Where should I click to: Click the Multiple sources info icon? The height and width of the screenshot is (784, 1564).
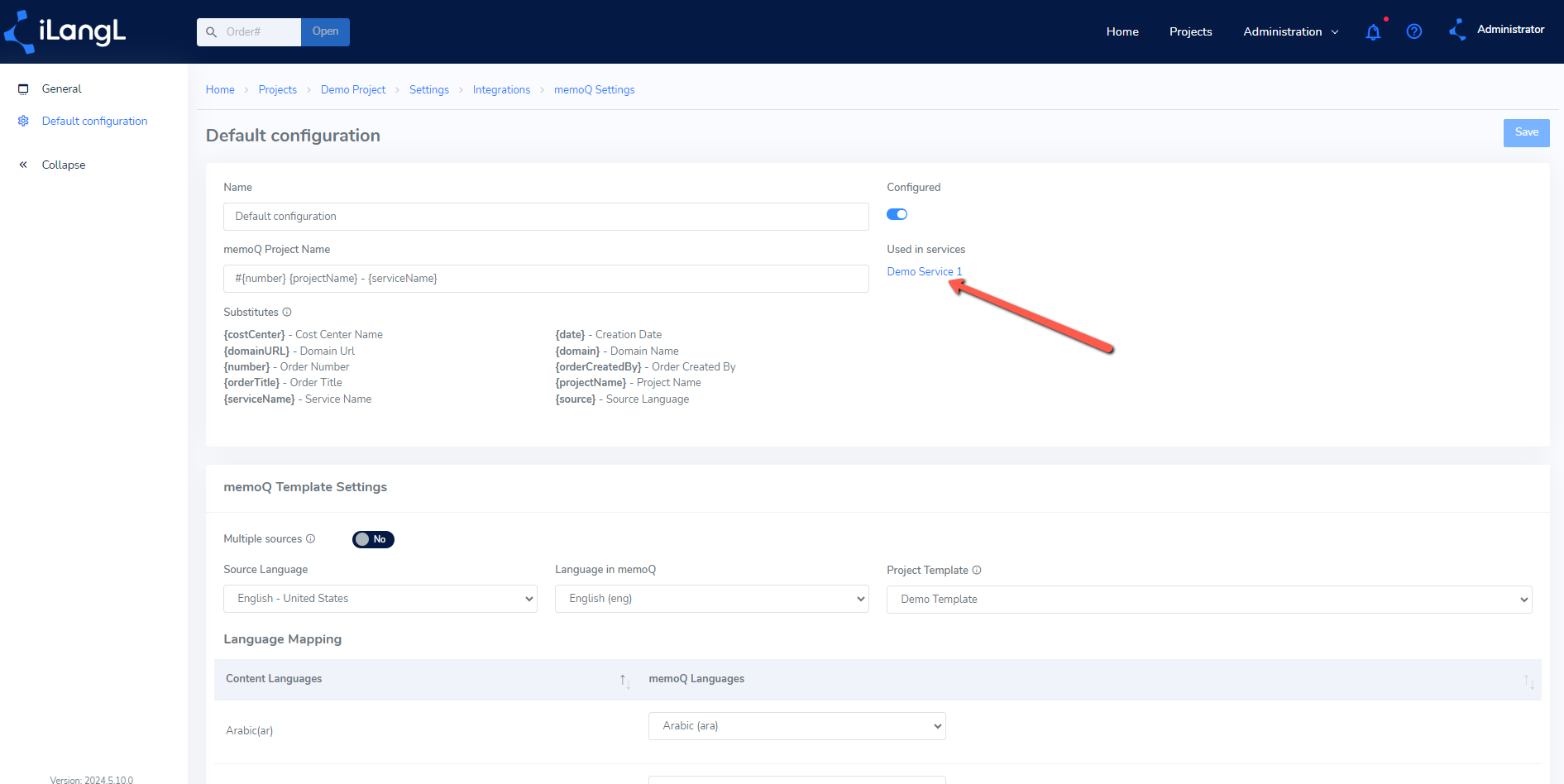[311, 538]
